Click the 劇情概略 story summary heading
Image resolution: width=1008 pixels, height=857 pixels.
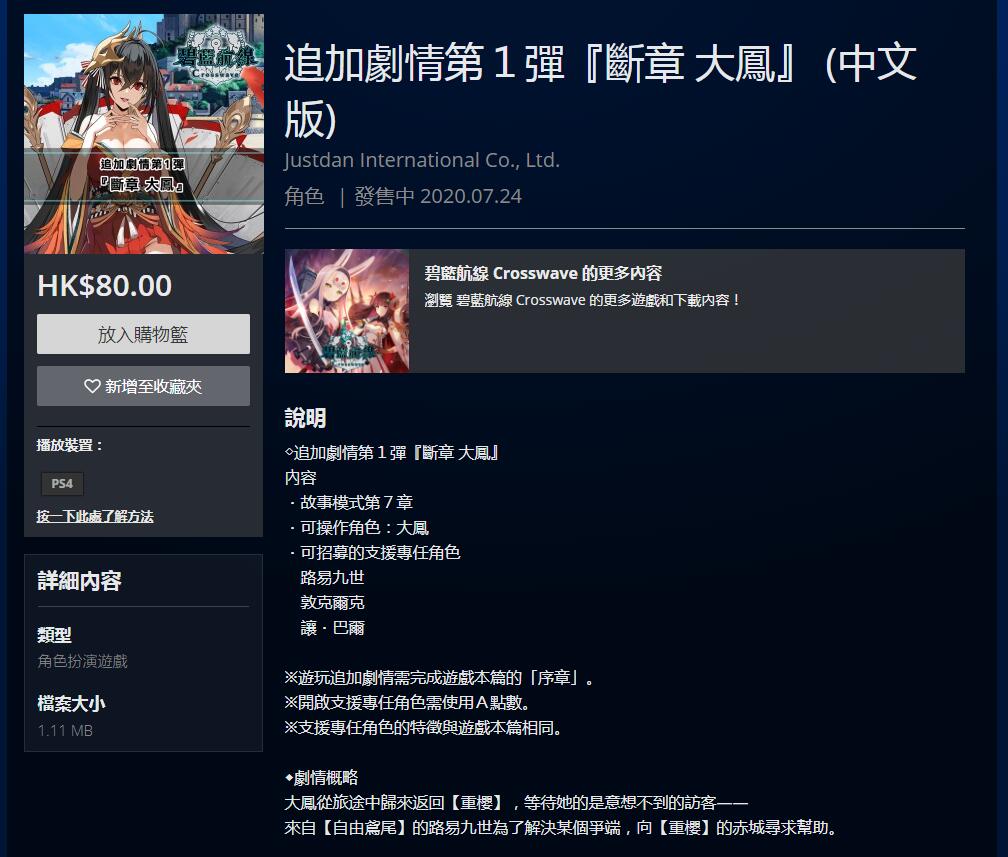coord(321,778)
